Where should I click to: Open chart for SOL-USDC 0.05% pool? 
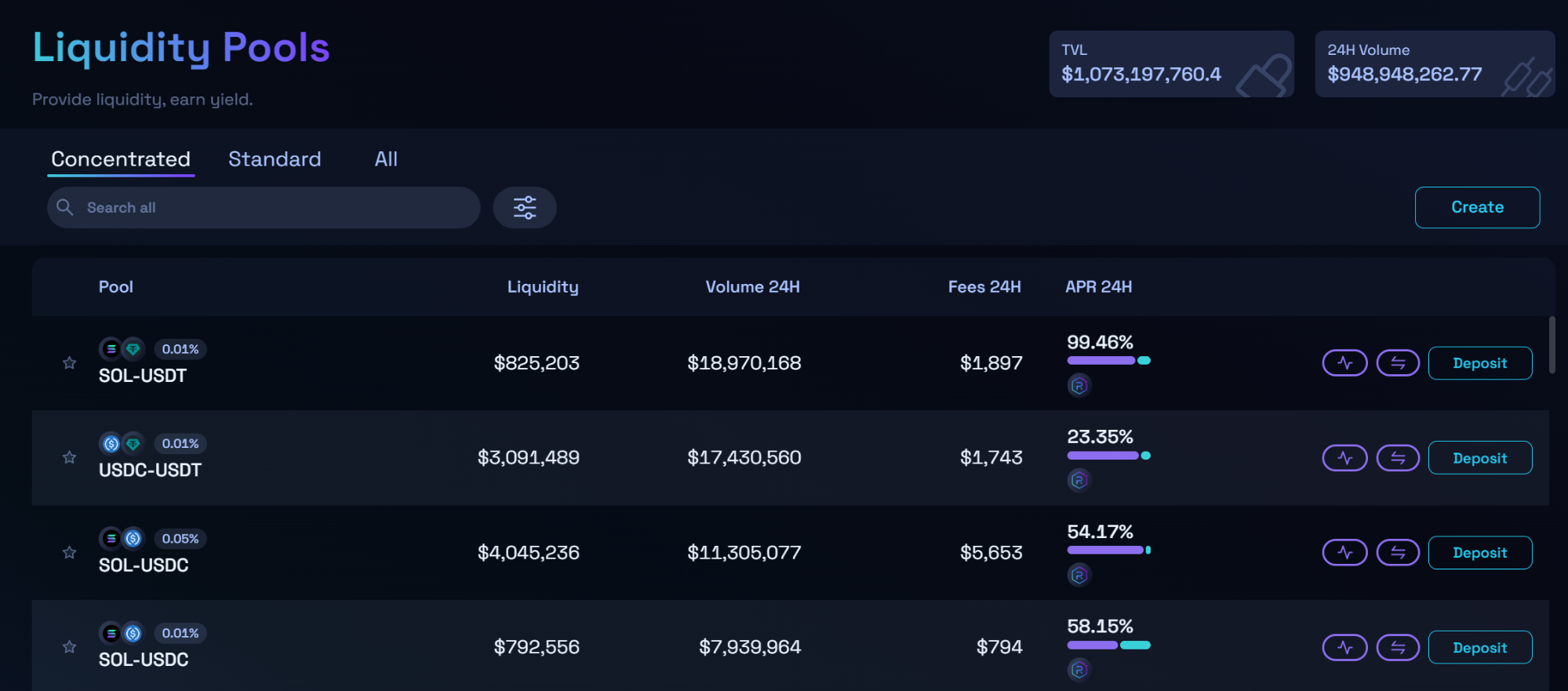(1344, 553)
